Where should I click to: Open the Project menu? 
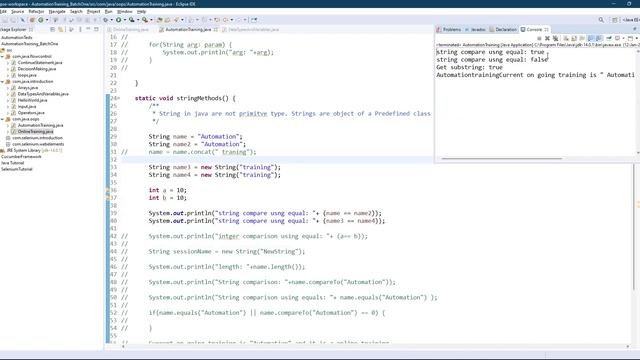pos(93,11)
